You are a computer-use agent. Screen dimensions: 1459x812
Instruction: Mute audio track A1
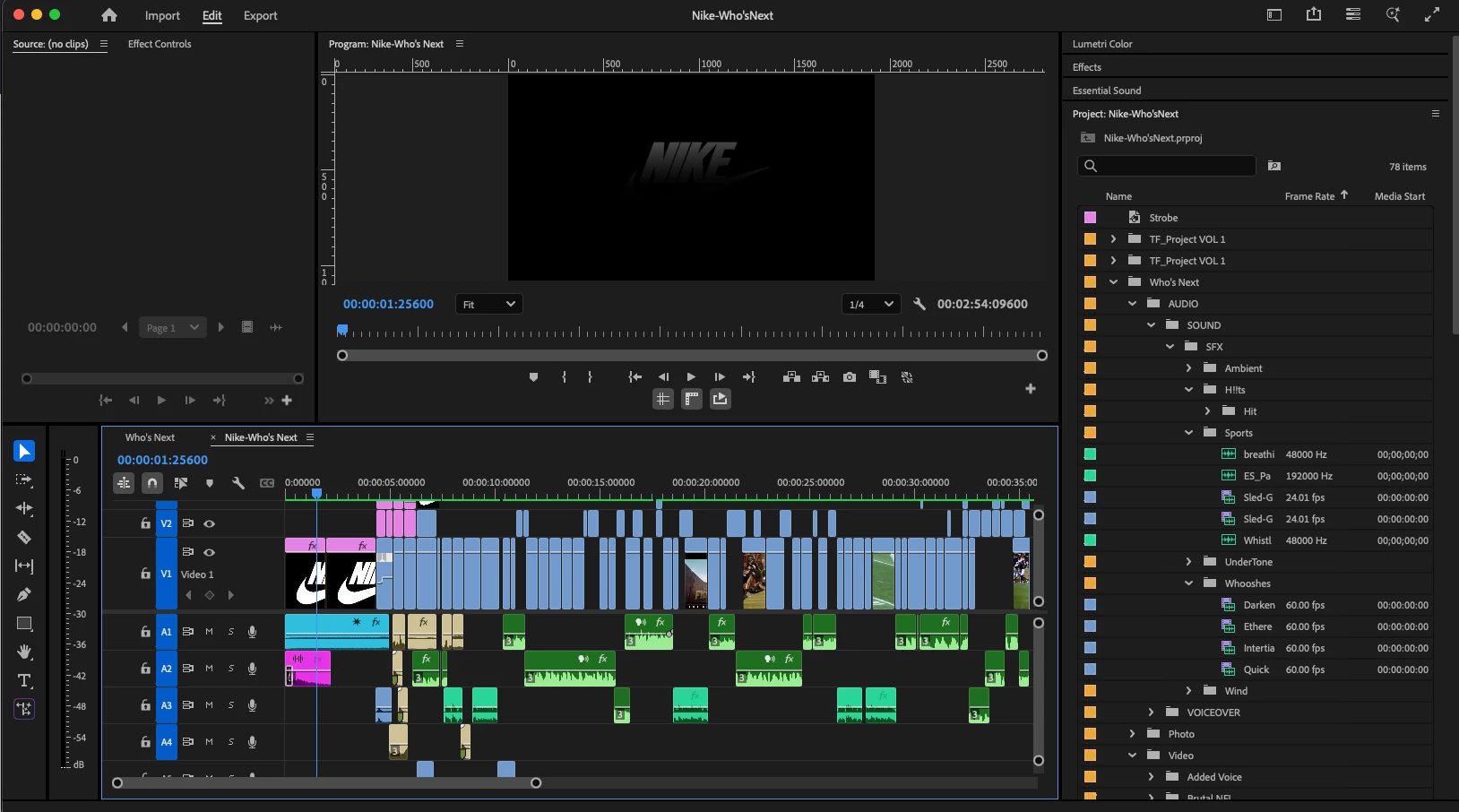tap(209, 632)
